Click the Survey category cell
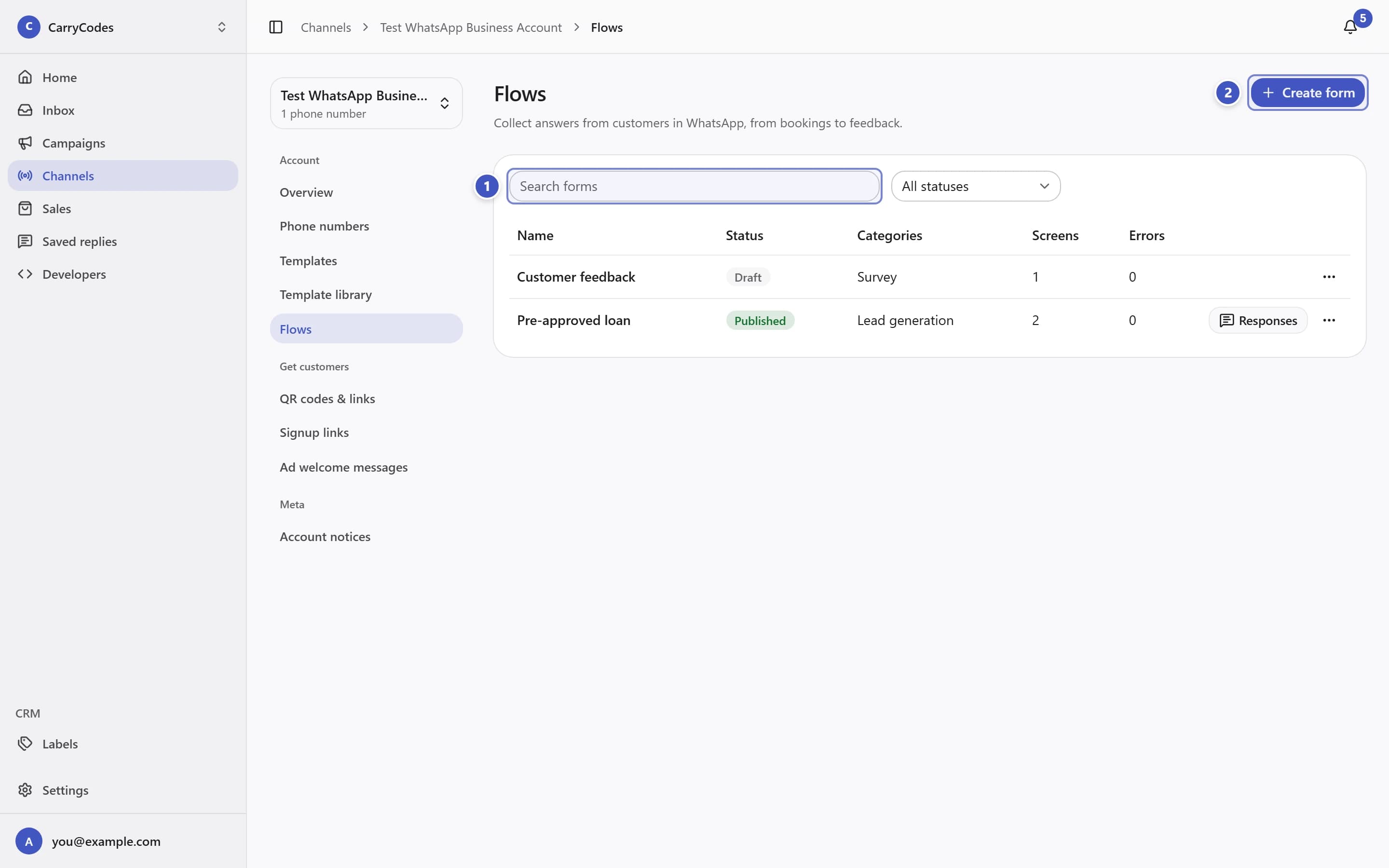This screenshot has height=868, width=1389. coord(876,277)
